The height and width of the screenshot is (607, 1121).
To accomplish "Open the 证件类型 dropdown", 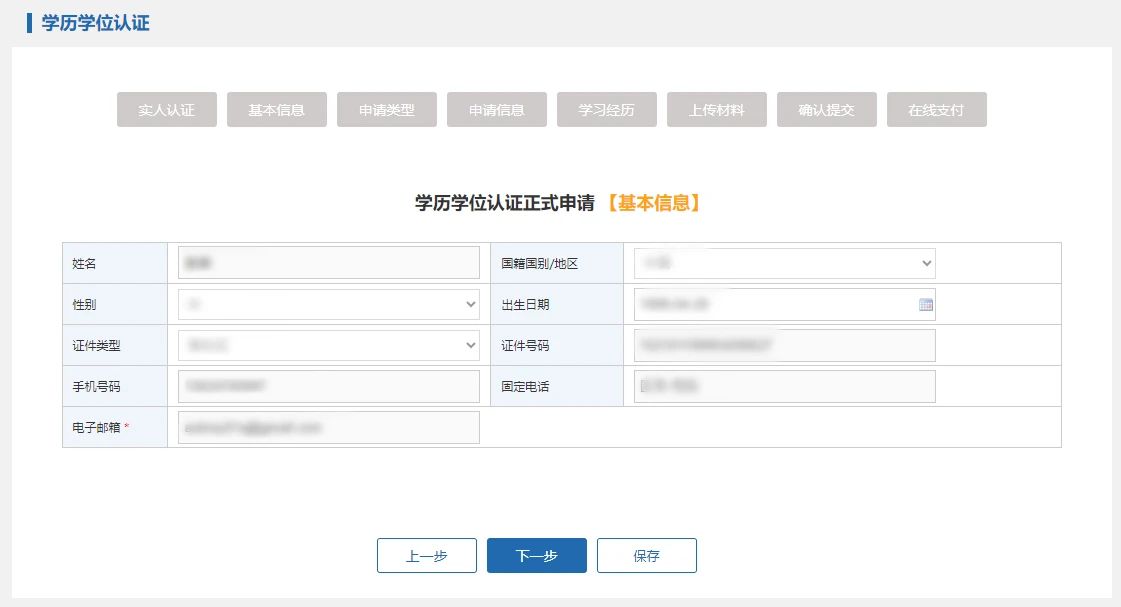I will [328, 346].
